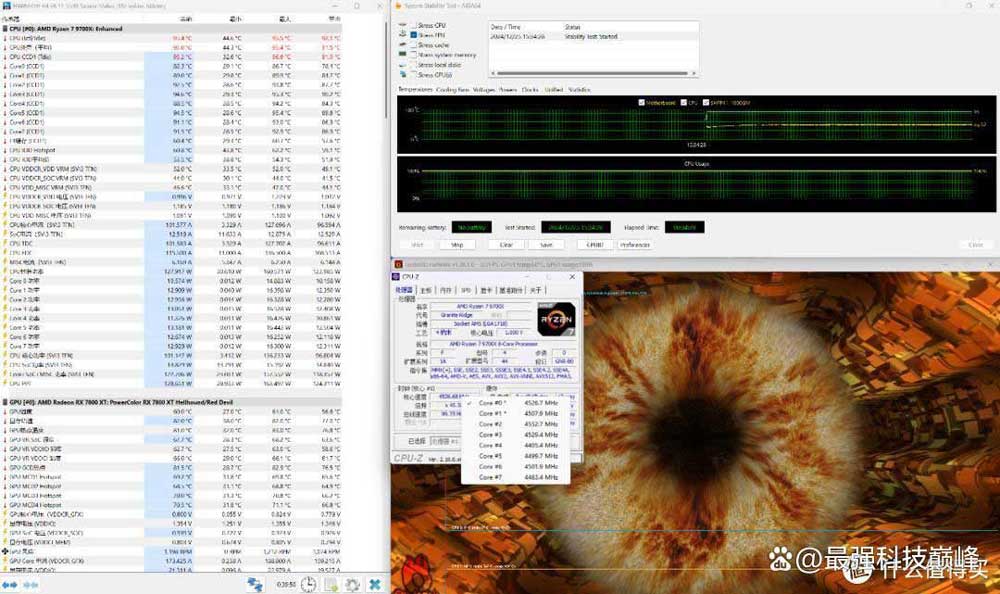Click the Stop button in stability test
Image resolution: width=1000 pixels, height=594 pixels.
click(x=456, y=244)
